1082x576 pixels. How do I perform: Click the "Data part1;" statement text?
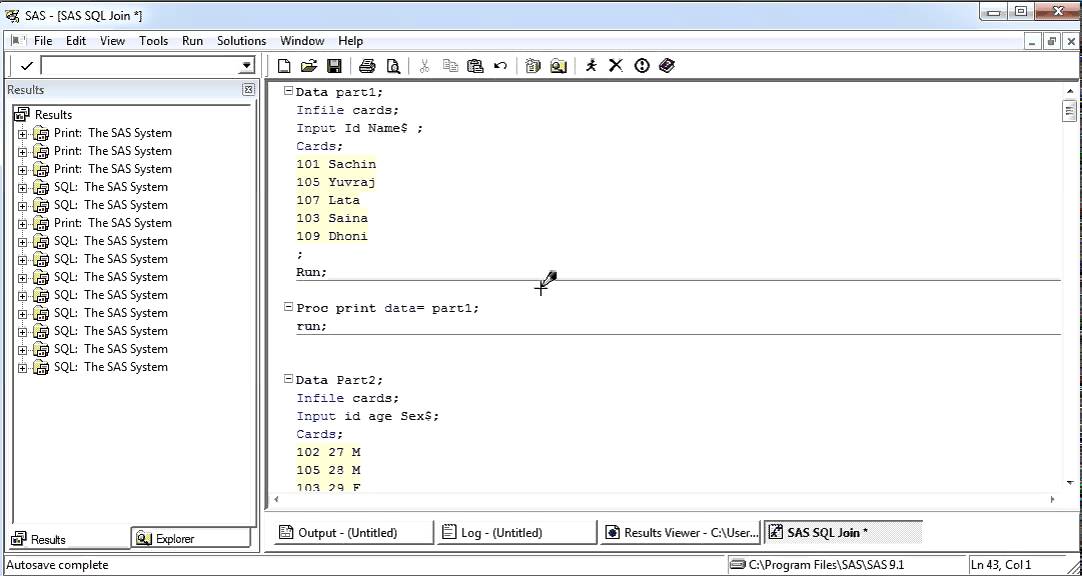pos(339,92)
